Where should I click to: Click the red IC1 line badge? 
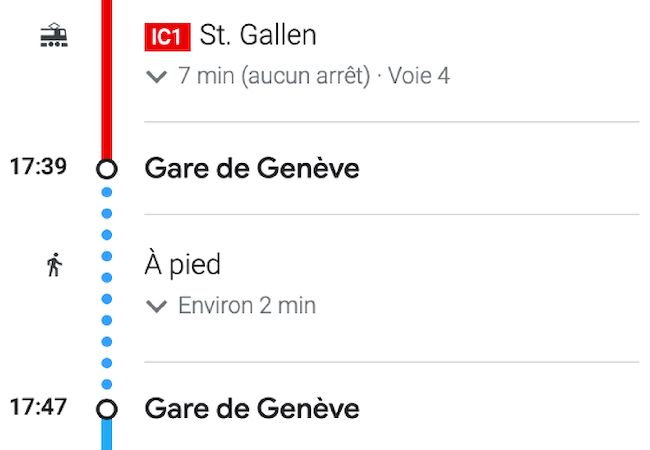click(x=167, y=37)
